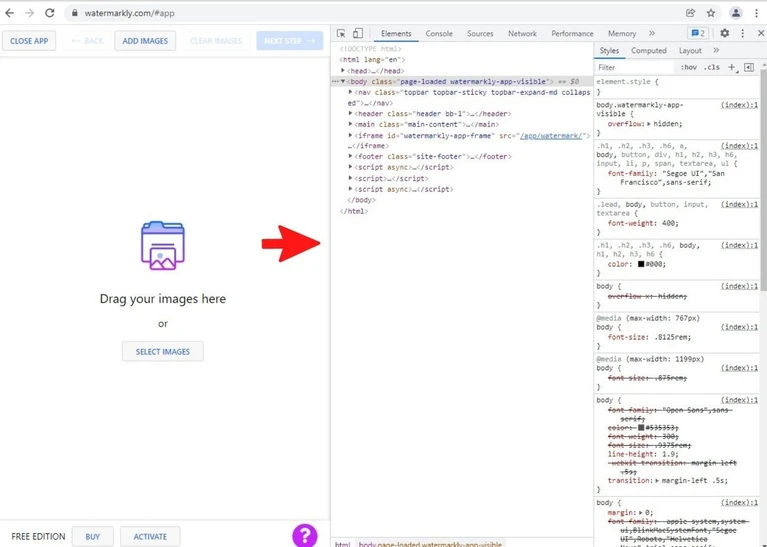
Task: Collapse the body element node
Action: [x=343, y=81]
